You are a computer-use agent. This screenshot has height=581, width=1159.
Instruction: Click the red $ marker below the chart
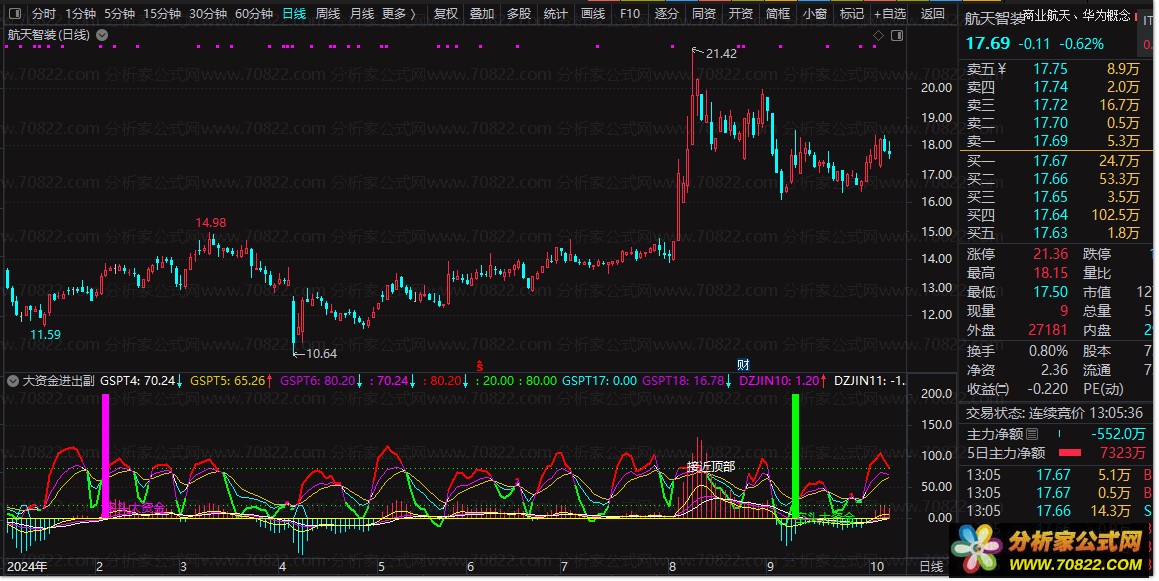tap(480, 365)
